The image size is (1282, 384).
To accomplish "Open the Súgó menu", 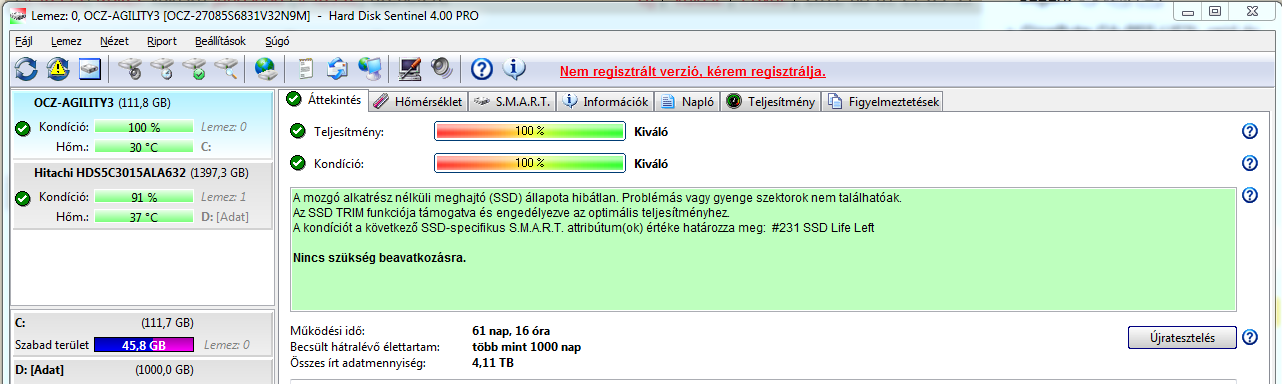I will coord(277,41).
